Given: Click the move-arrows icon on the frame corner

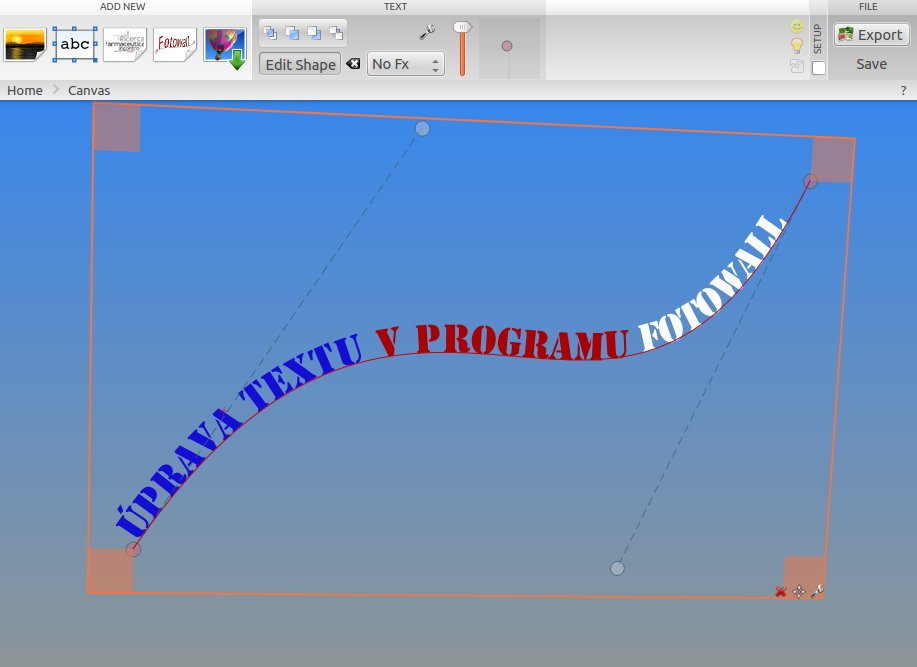Looking at the screenshot, I should [x=799, y=592].
